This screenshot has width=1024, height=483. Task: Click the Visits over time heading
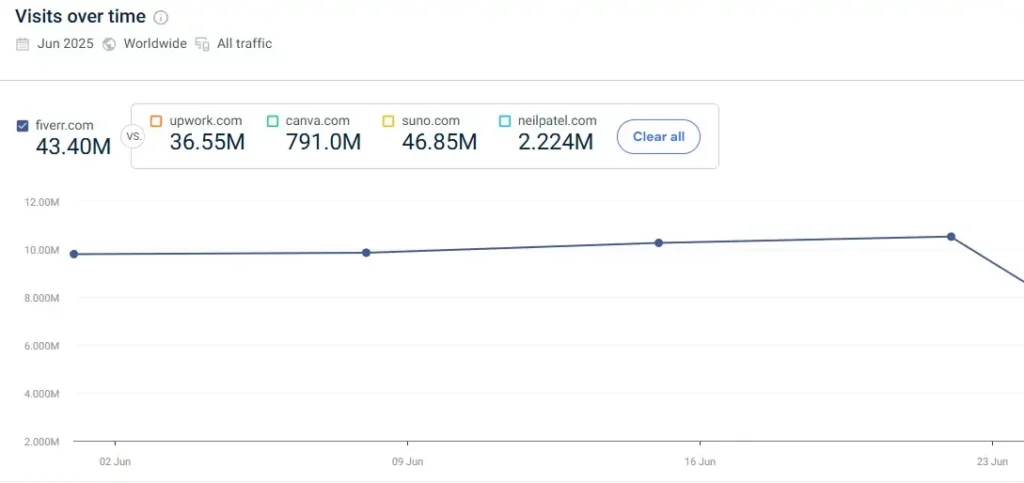point(81,17)
